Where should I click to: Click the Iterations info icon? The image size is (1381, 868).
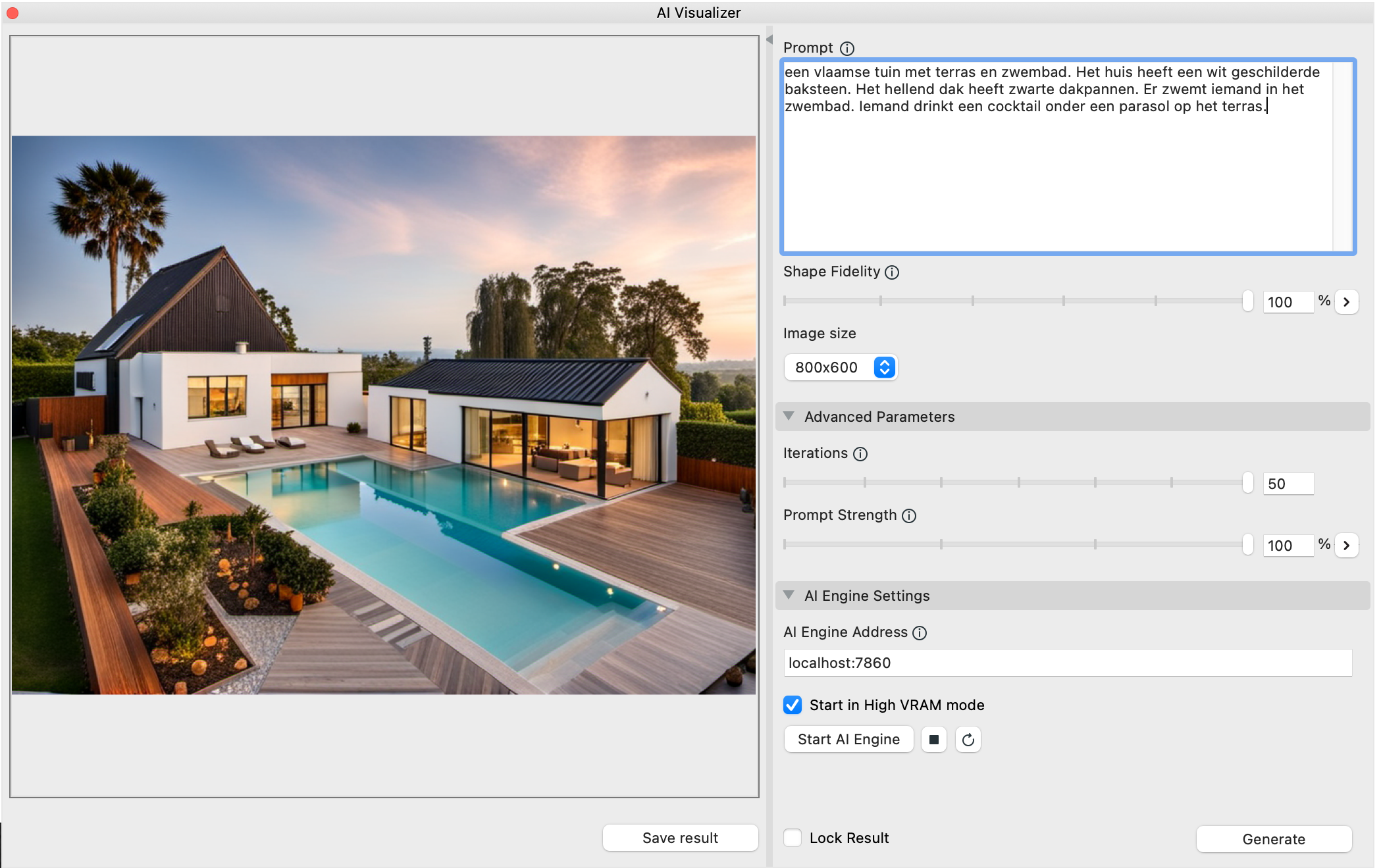point(860,454)
